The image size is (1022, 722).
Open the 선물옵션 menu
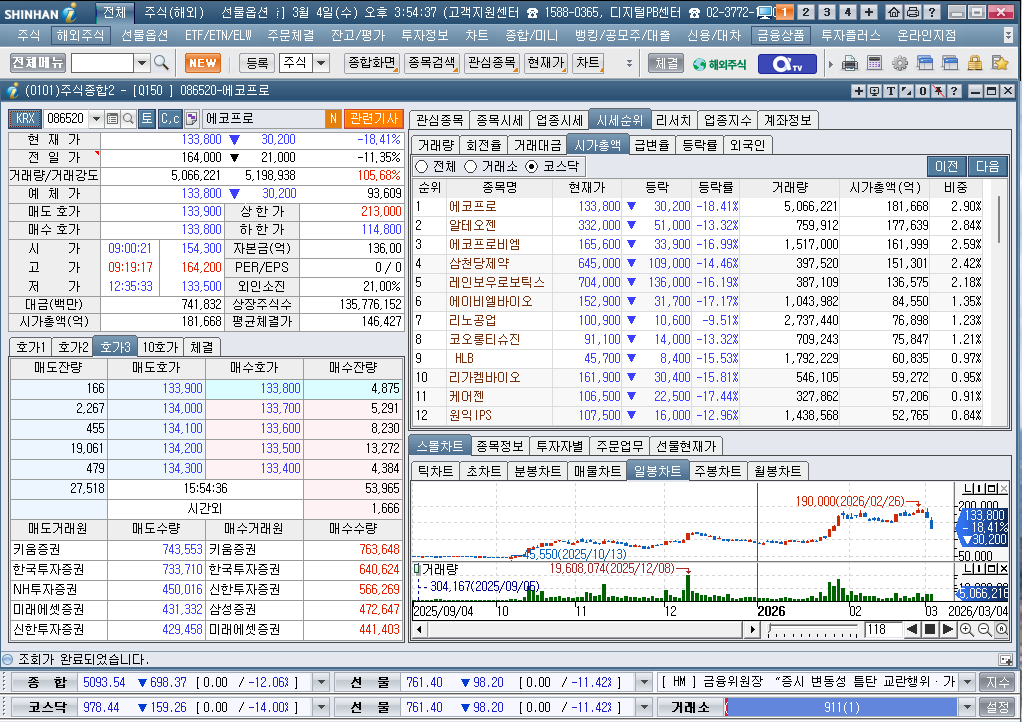[x=145, y=35]
